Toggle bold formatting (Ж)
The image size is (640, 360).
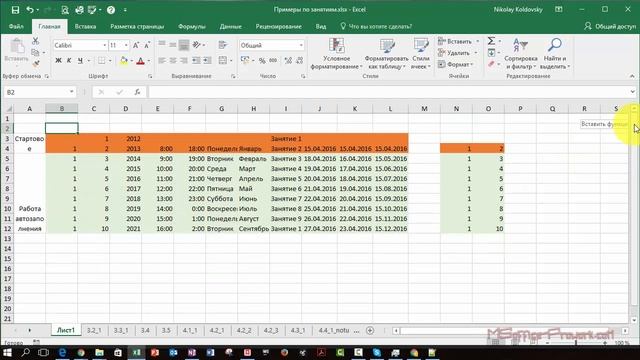[58, 61]
